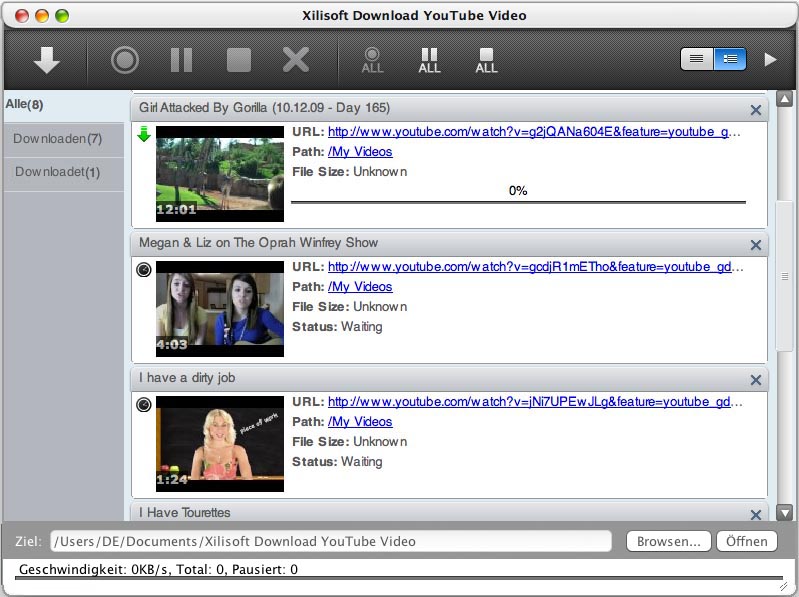Select I Have Tourettes title bar
The height and width of the screenshot is (597, 799).
[x=449, y=512]
